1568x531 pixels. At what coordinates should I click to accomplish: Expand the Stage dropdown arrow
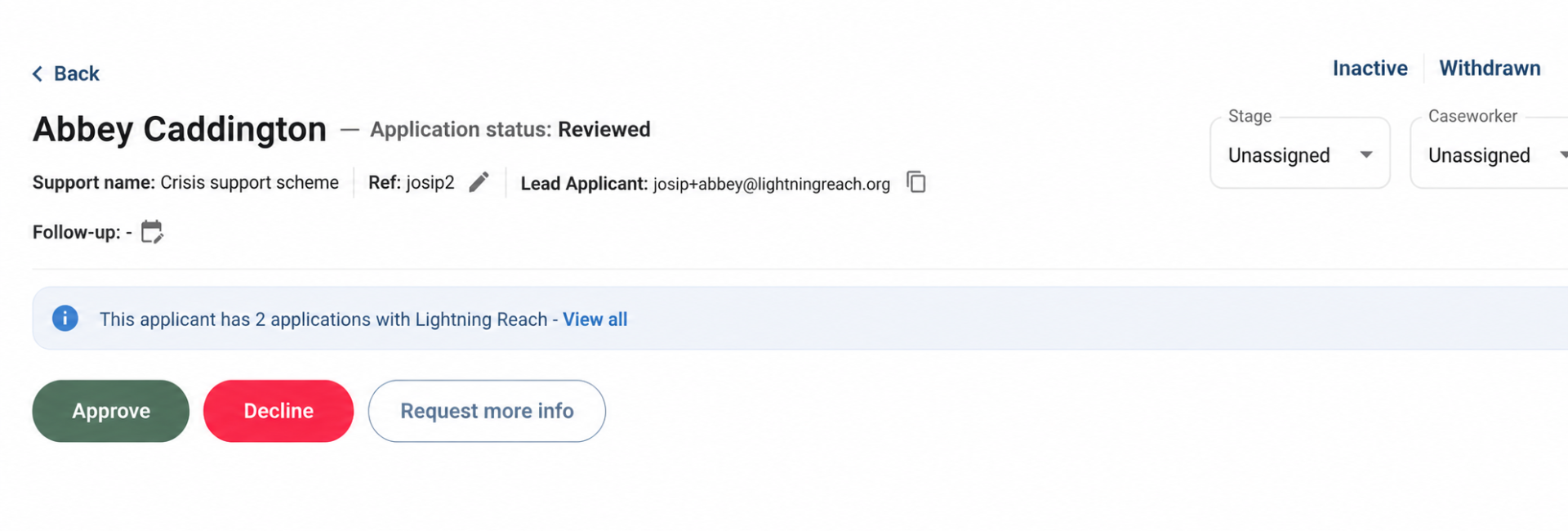1366,154
